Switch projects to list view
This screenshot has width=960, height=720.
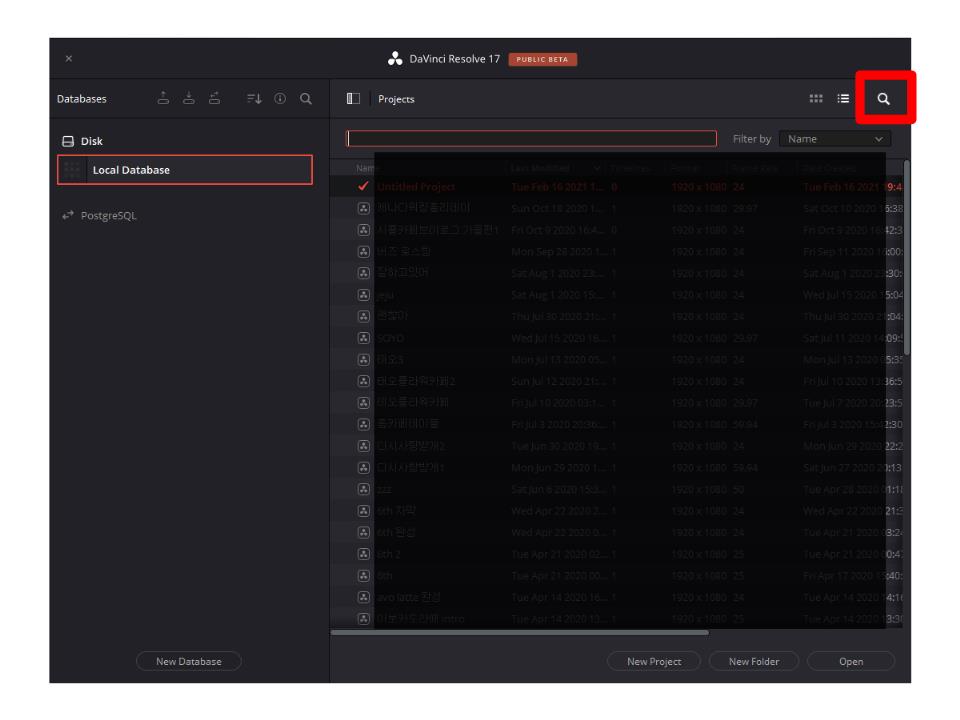843,99
